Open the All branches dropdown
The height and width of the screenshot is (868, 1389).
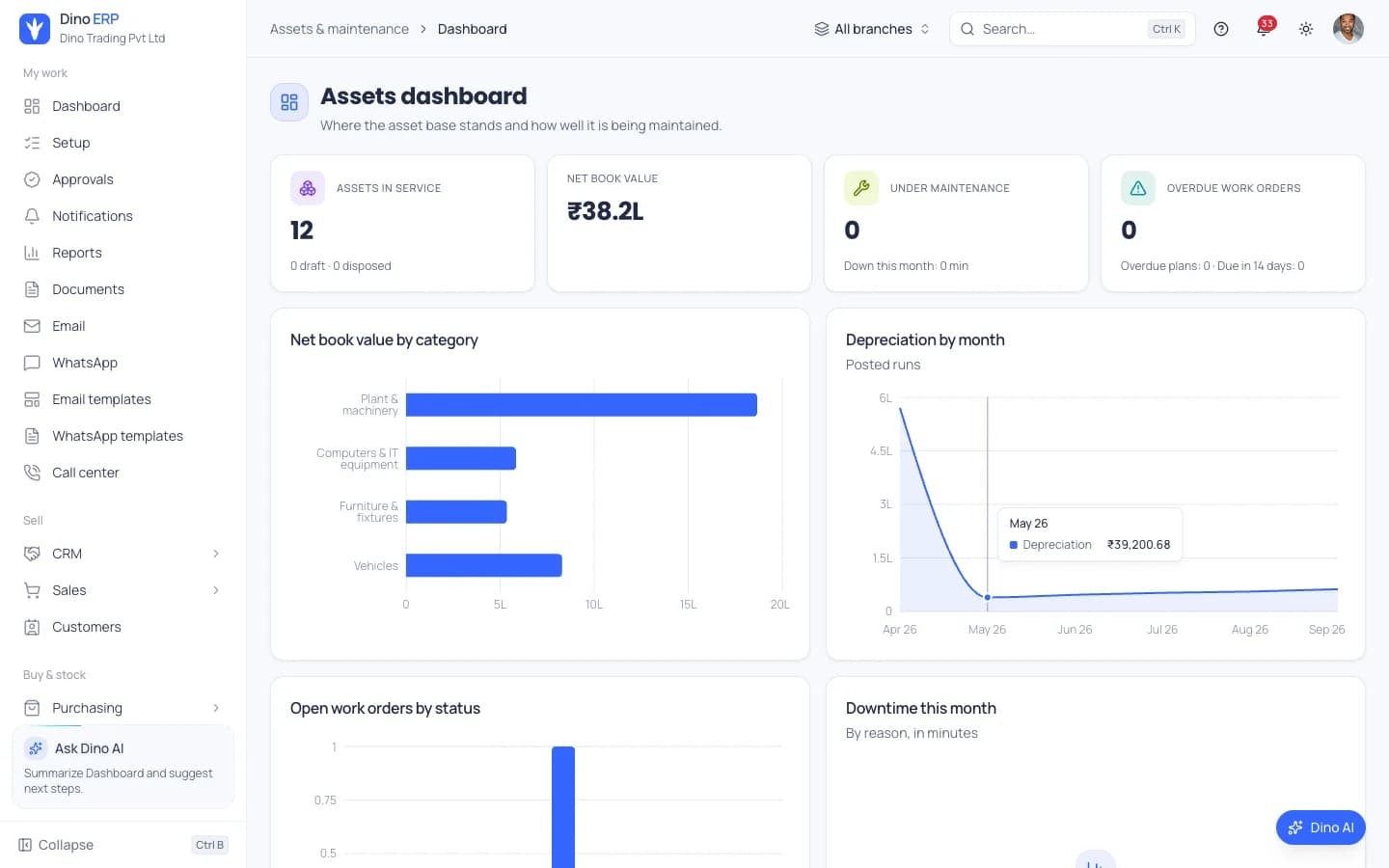(x=872, y=29)
